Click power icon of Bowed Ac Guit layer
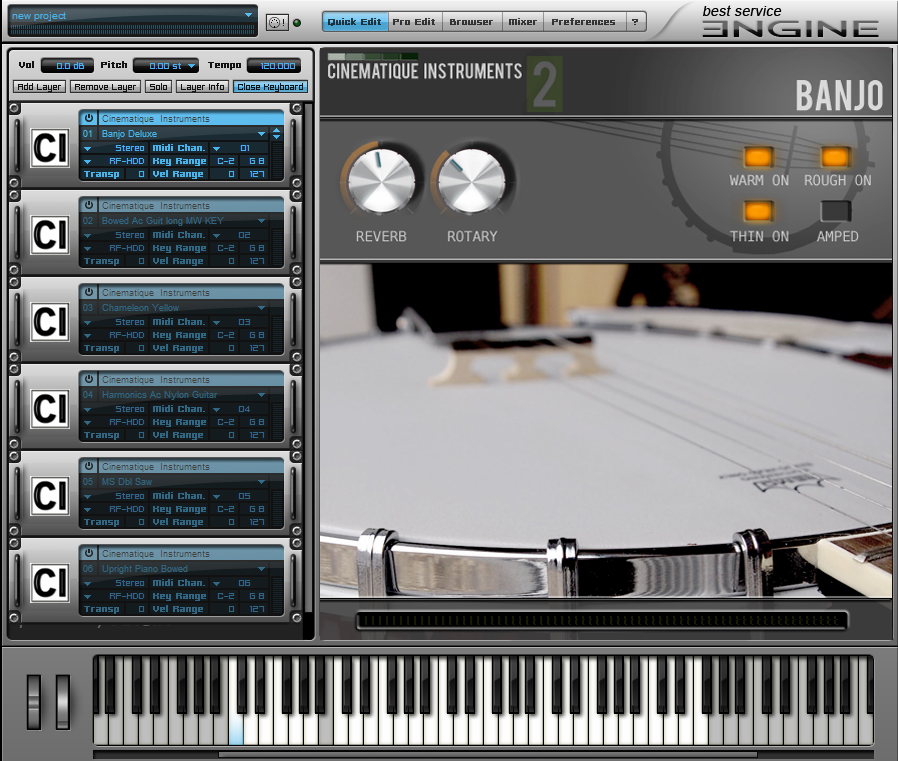Screen dimensions: 898x761 click(89, 205)
